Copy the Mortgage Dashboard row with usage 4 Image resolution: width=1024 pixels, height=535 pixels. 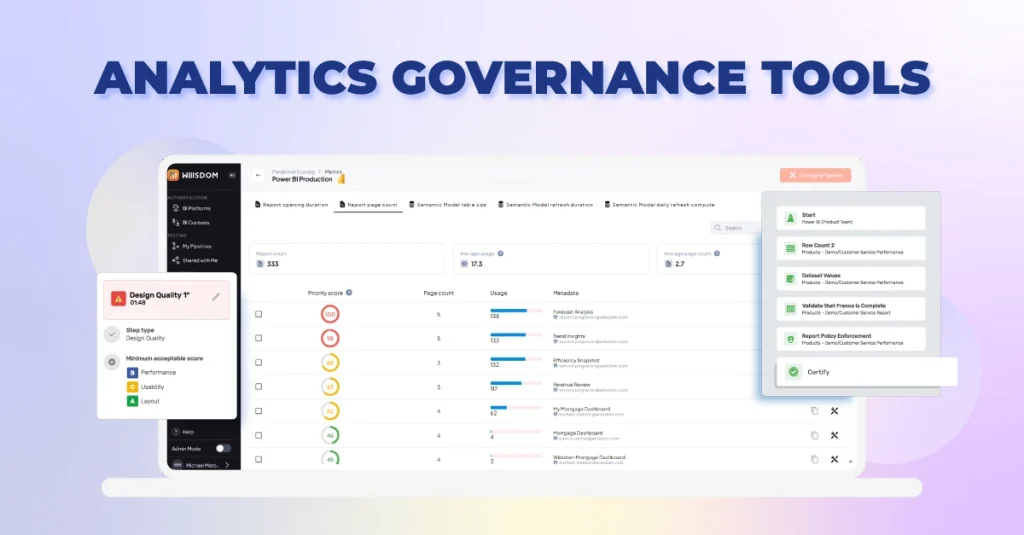tap(814, 435)
